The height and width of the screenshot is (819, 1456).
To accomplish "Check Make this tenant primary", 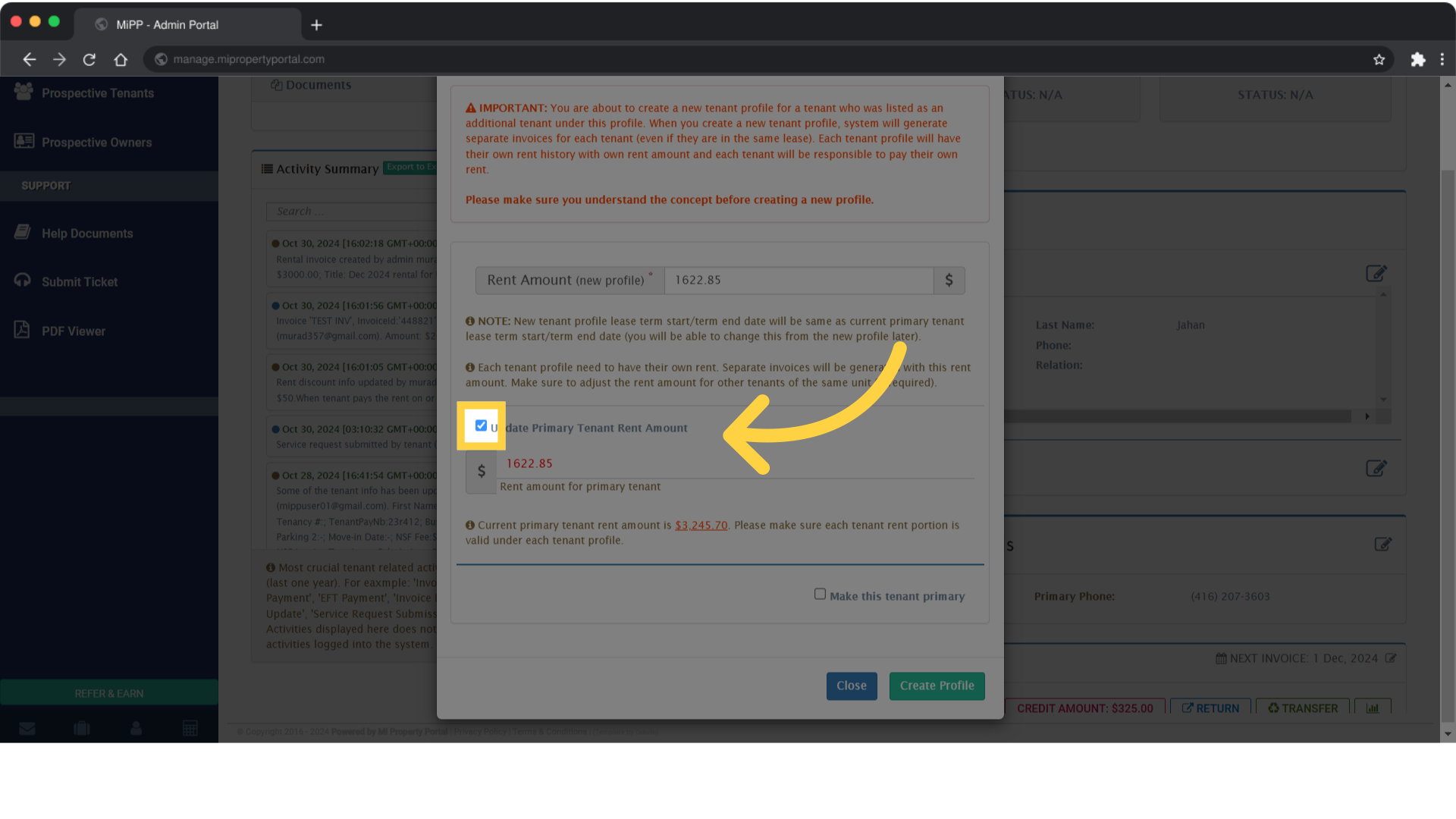I will [x=820, y=594].
